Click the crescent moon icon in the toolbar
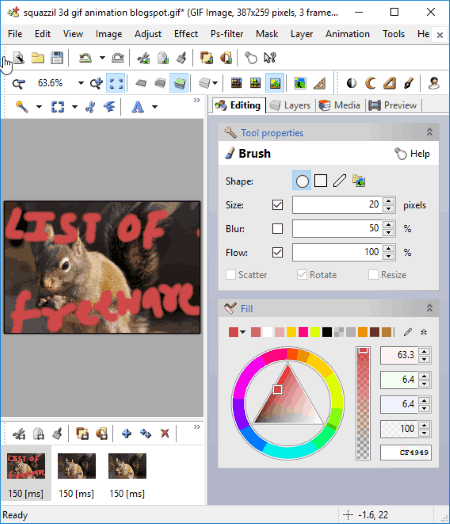This screenshot has width=450, height=524. (370, 83)
